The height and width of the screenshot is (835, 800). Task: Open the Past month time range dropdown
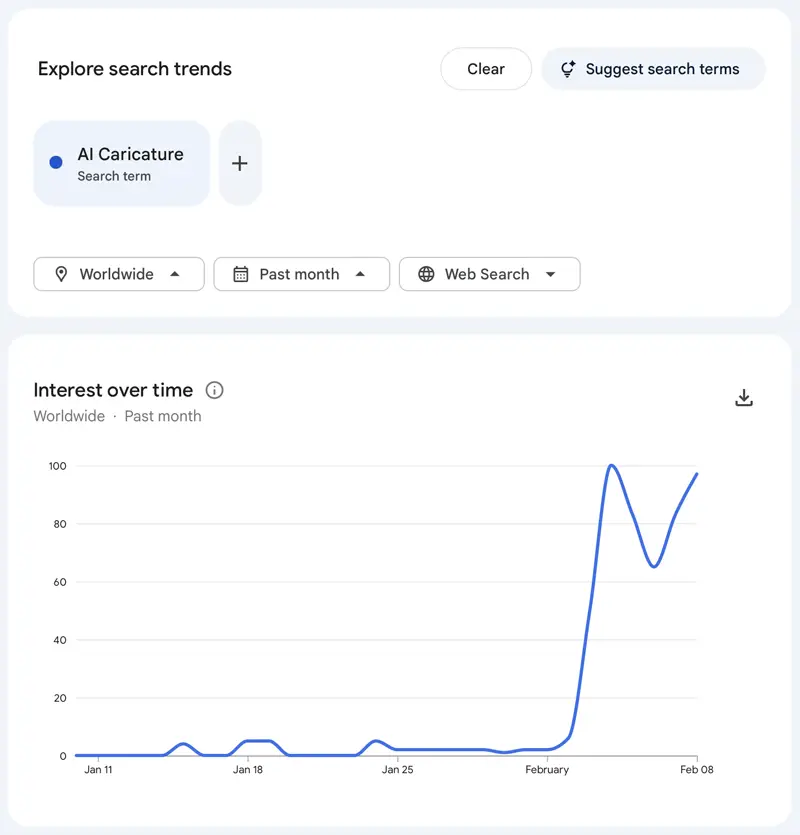click(301, 274)
